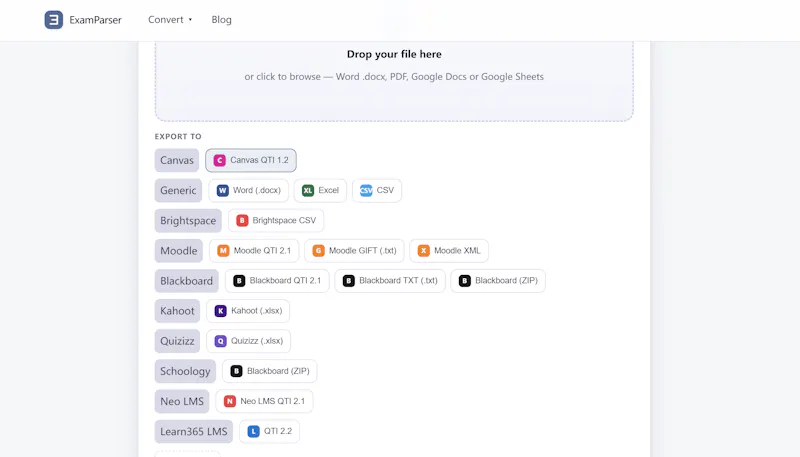The height and width of the screenshot is (457, 800).
Task: Click the Blackboard category label
Action: [x=186, y=281]
